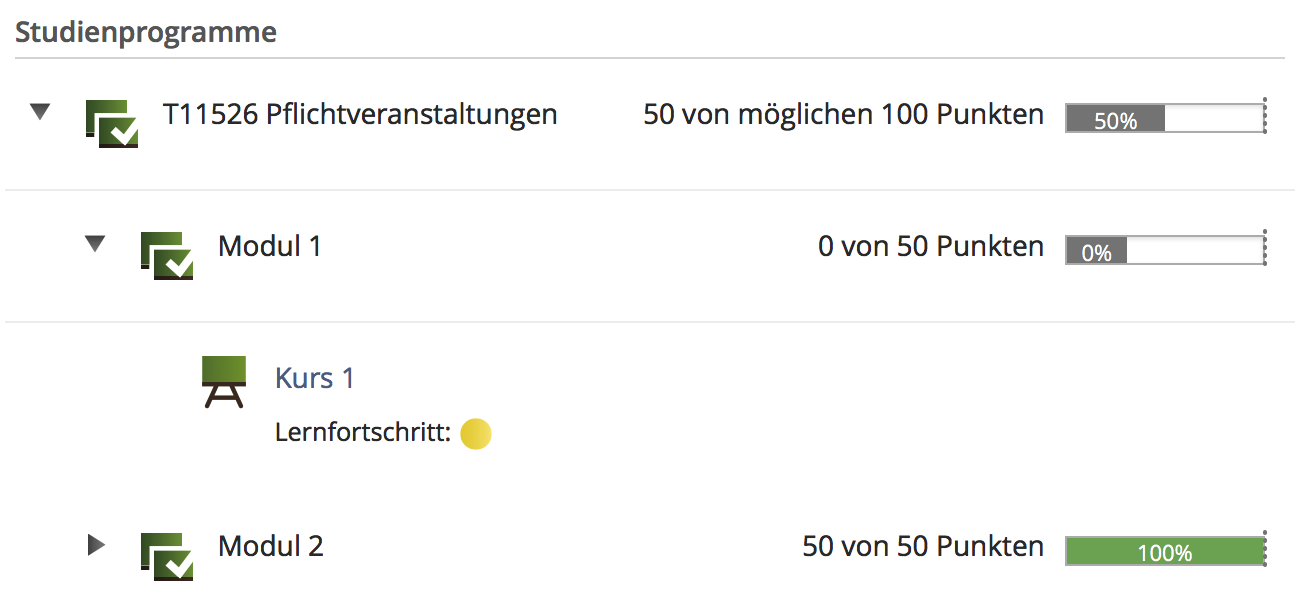Select the T11526 Pflichtveranstaltungen title
1300x614 pixels.
360,114
